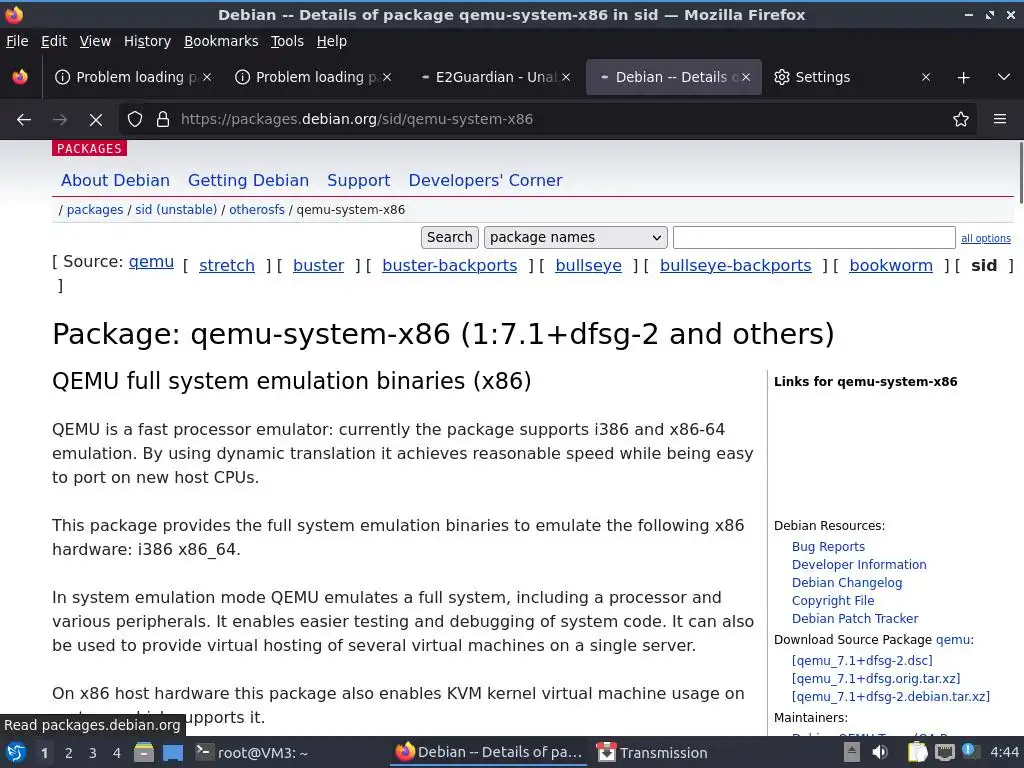
Task: Open the Firefox hamburger application menu
Action: [999, 120]
